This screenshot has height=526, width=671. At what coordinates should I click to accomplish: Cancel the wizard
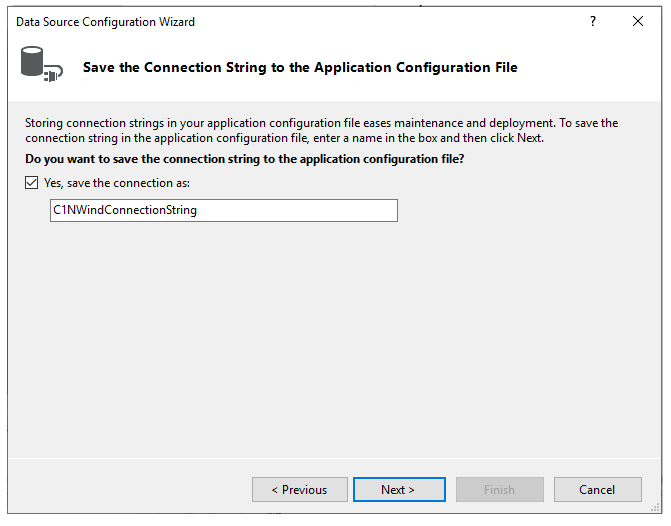click(597, 490)
